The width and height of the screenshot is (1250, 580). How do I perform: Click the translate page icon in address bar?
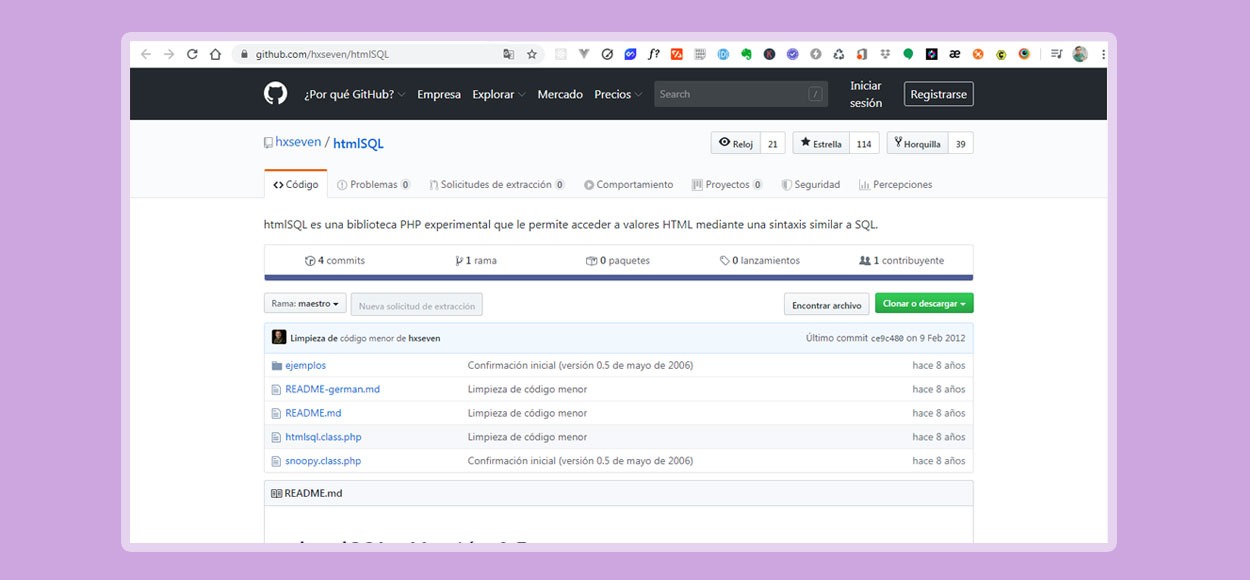[509, 54]
